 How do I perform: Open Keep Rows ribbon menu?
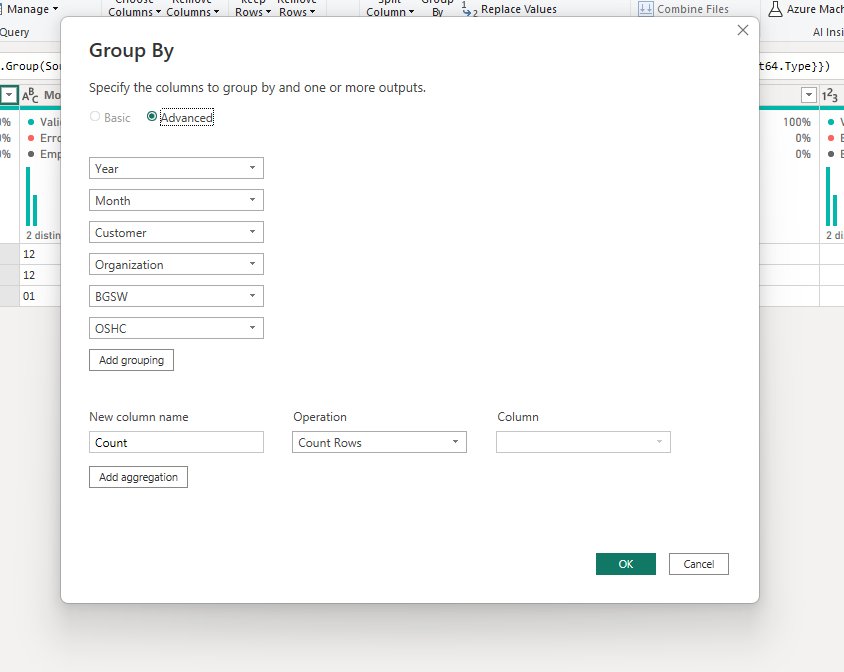click(252, 9)
